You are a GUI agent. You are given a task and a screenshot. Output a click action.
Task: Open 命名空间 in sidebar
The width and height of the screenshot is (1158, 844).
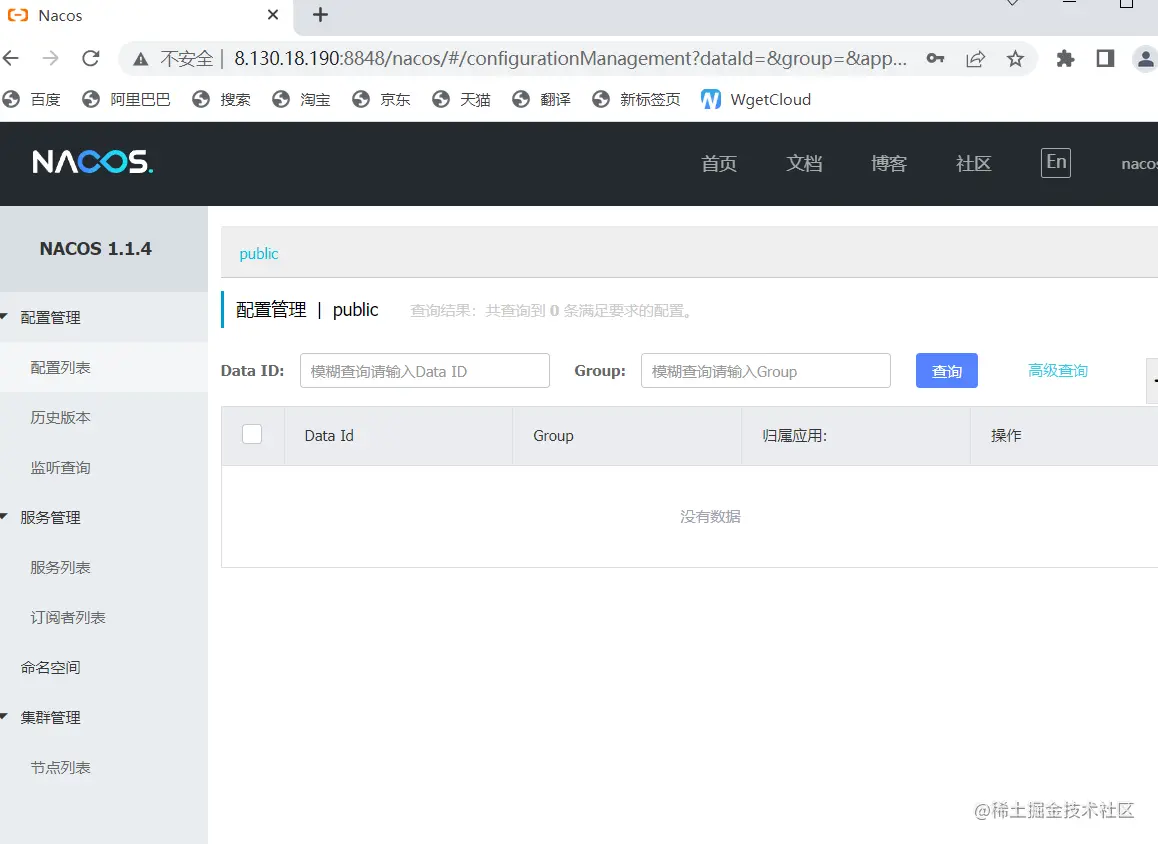[50, 668]
